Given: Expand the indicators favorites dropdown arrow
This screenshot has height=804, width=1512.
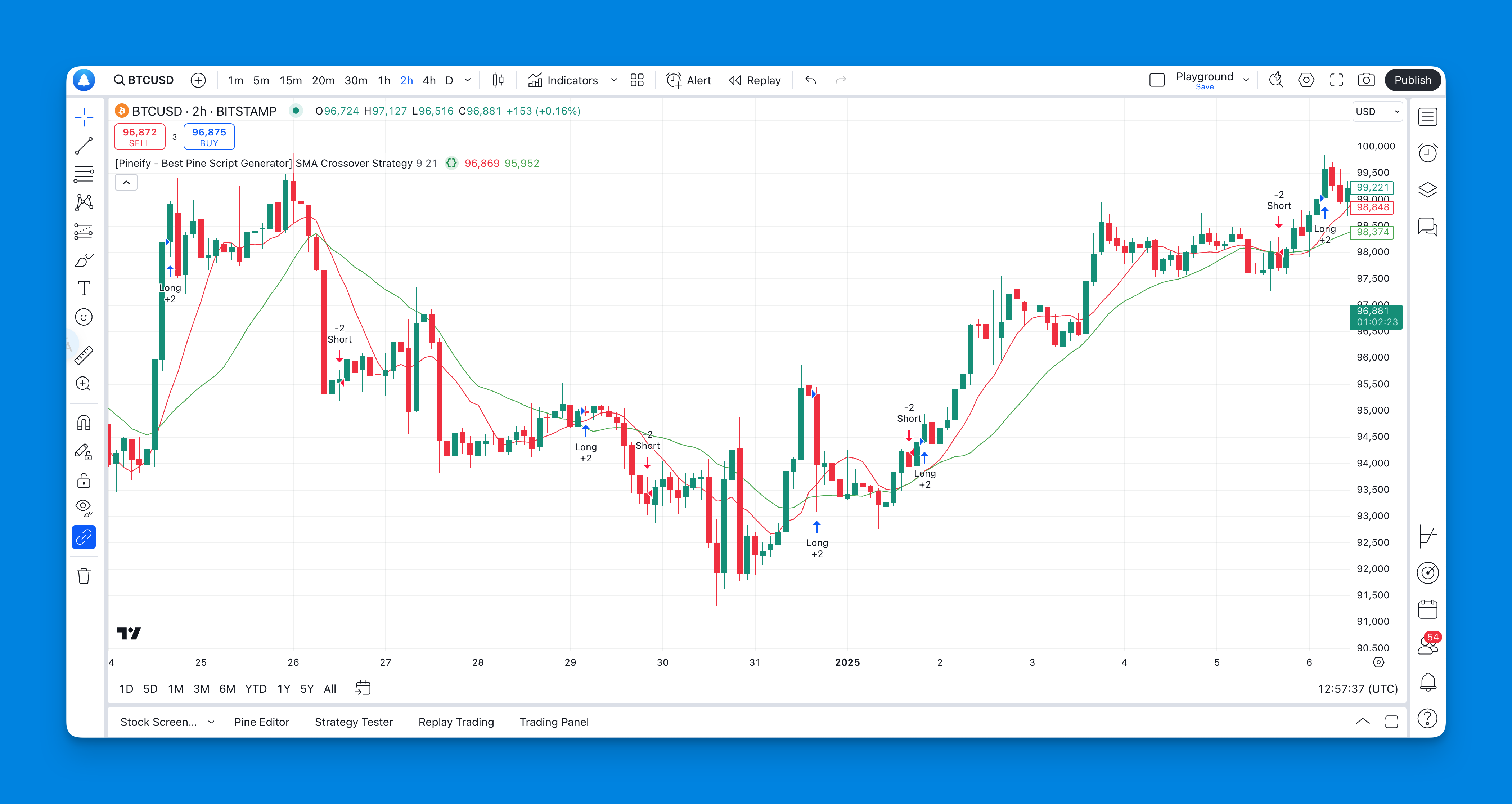Looking at the screenshot, I should [614, 80].
